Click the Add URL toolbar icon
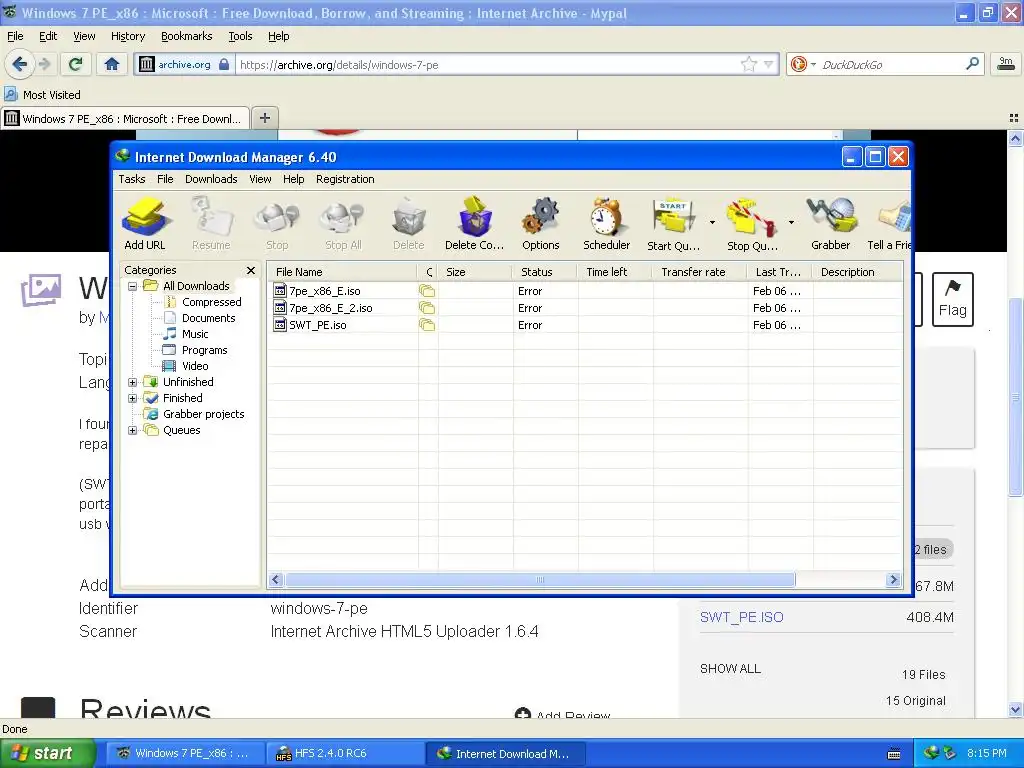 point(145,224)
